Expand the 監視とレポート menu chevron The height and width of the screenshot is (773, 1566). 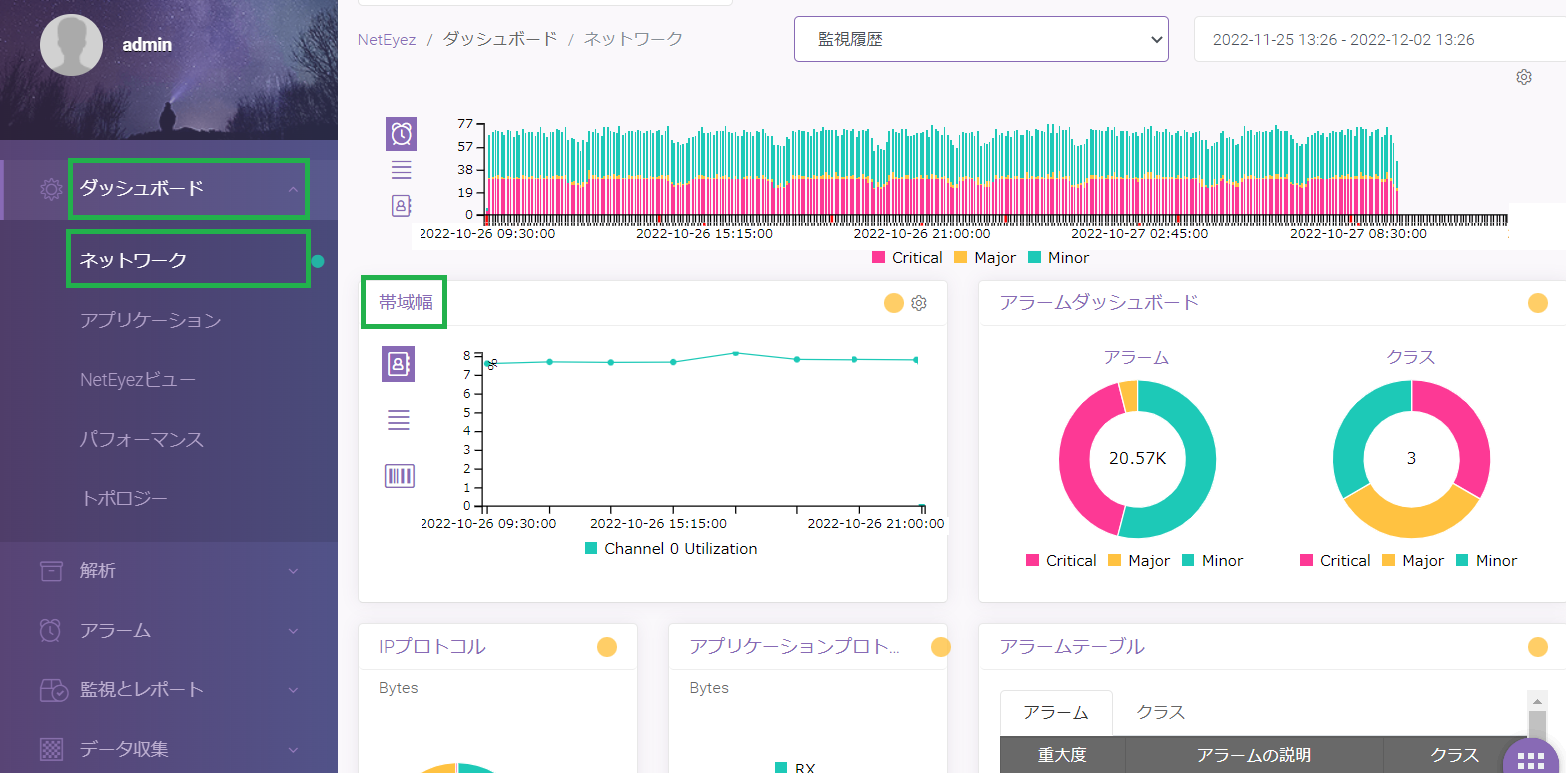point(293,689)
